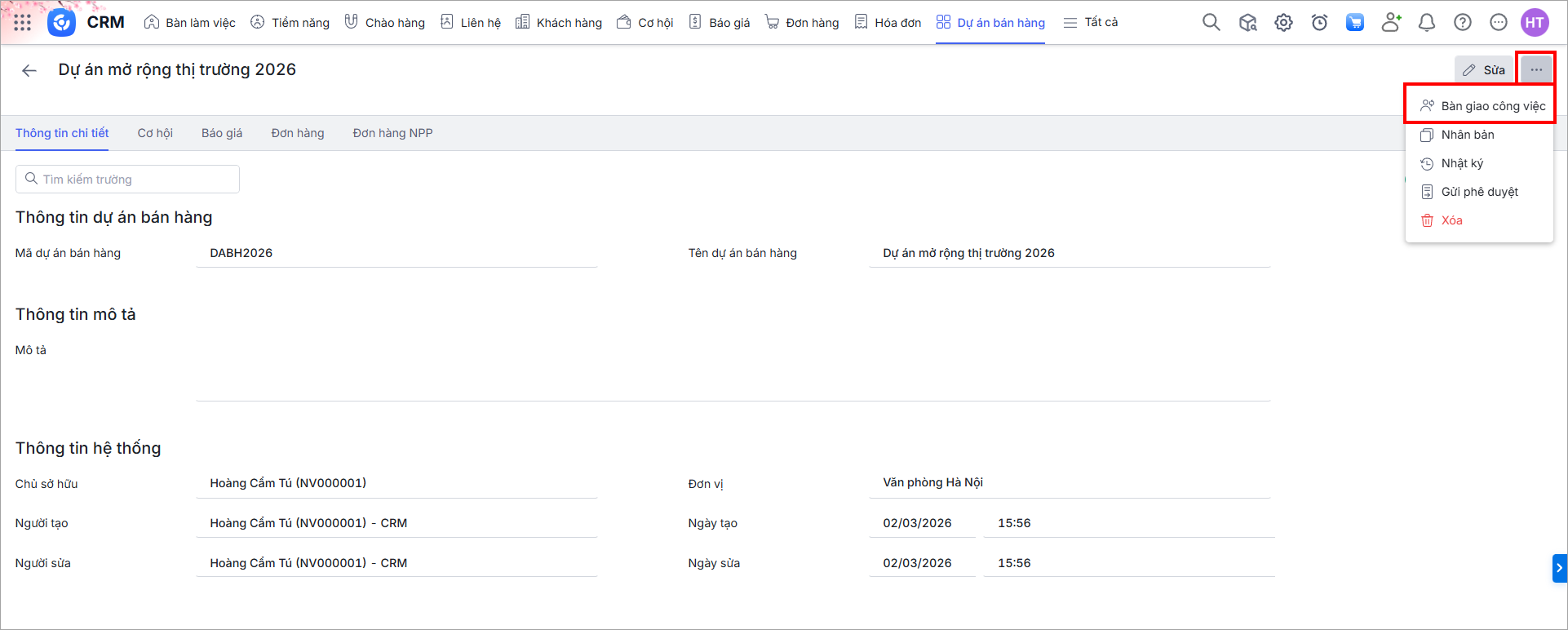Open the alarm clock reminders icon
The image size is (1568, 630).
(1319, 23)
